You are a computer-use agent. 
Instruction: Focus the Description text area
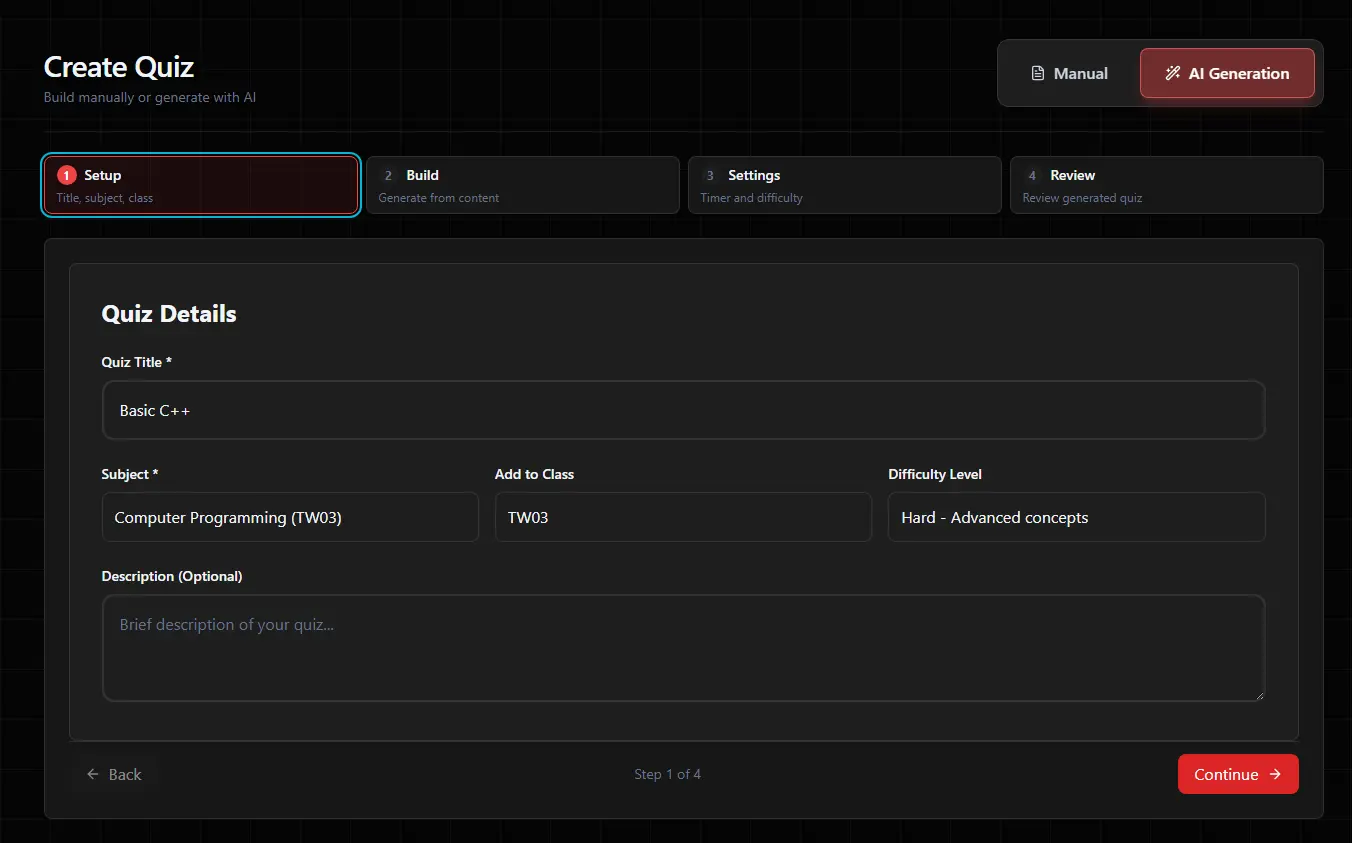click(x=683, y=647)
